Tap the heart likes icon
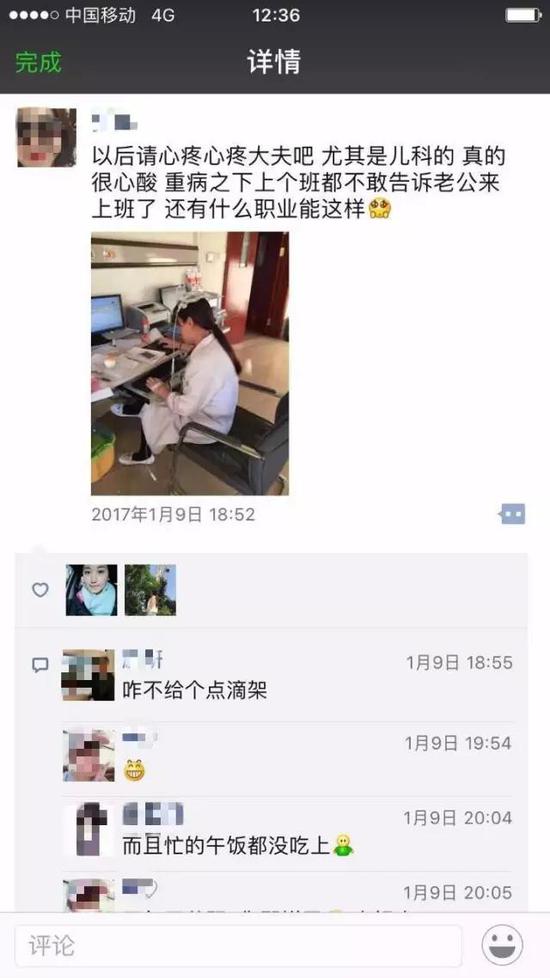The height and width of the screenshot is (978, 550). pos(40,589)
